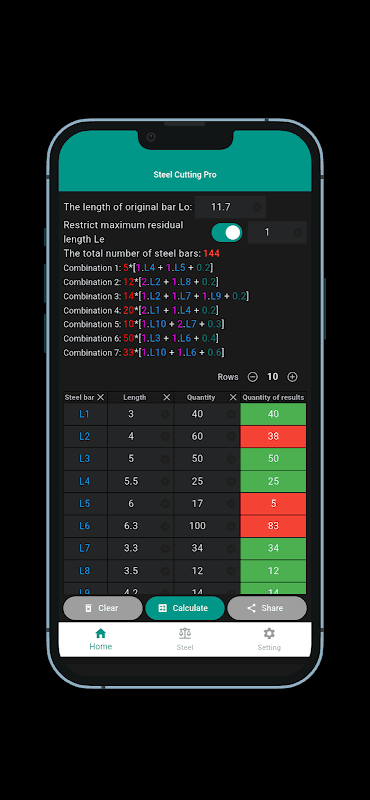The width and height of the screenshot is (370, 800).
Task: Select the L1 steel bar label
Action: point(85,414)
